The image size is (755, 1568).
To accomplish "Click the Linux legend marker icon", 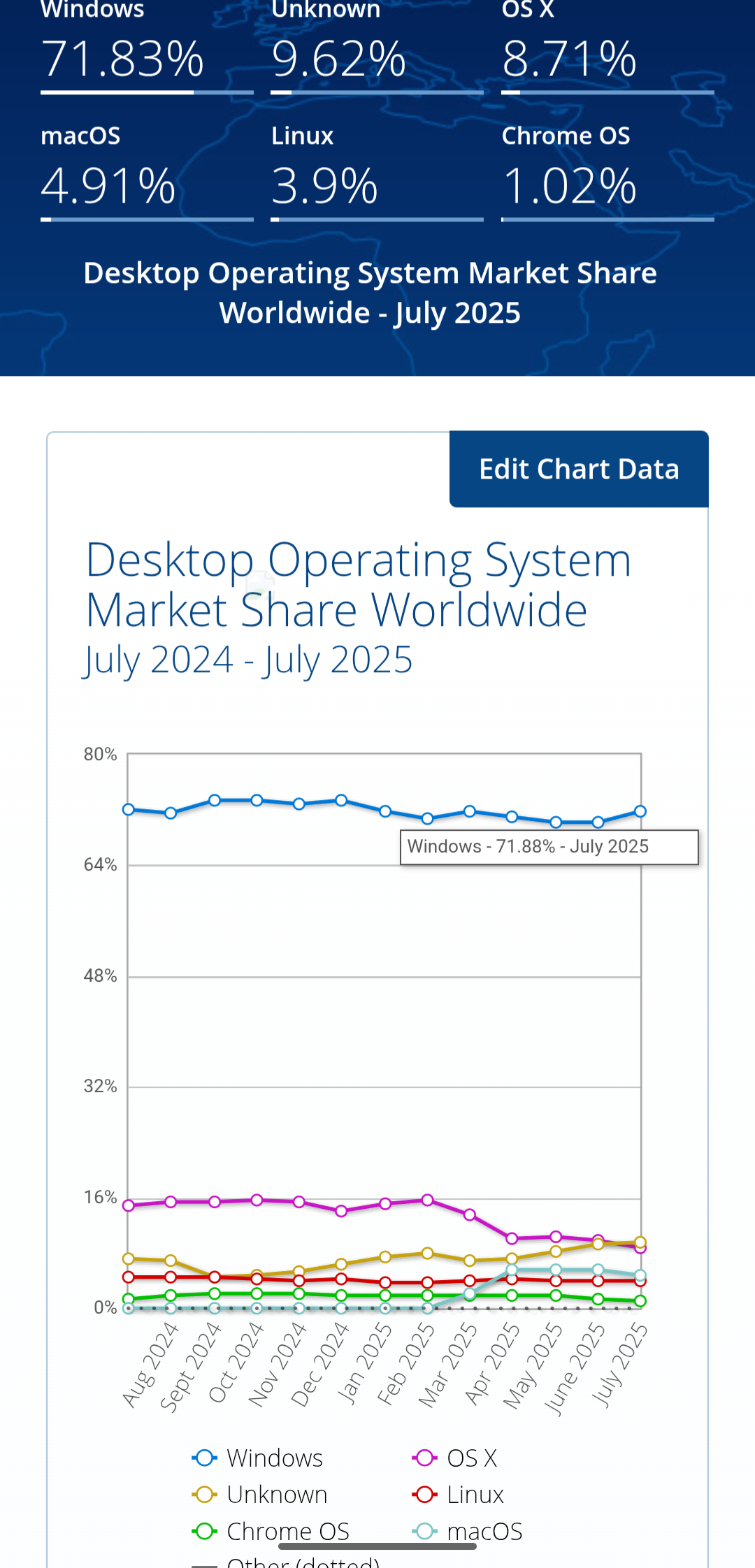I will [x=425, y=1495].
